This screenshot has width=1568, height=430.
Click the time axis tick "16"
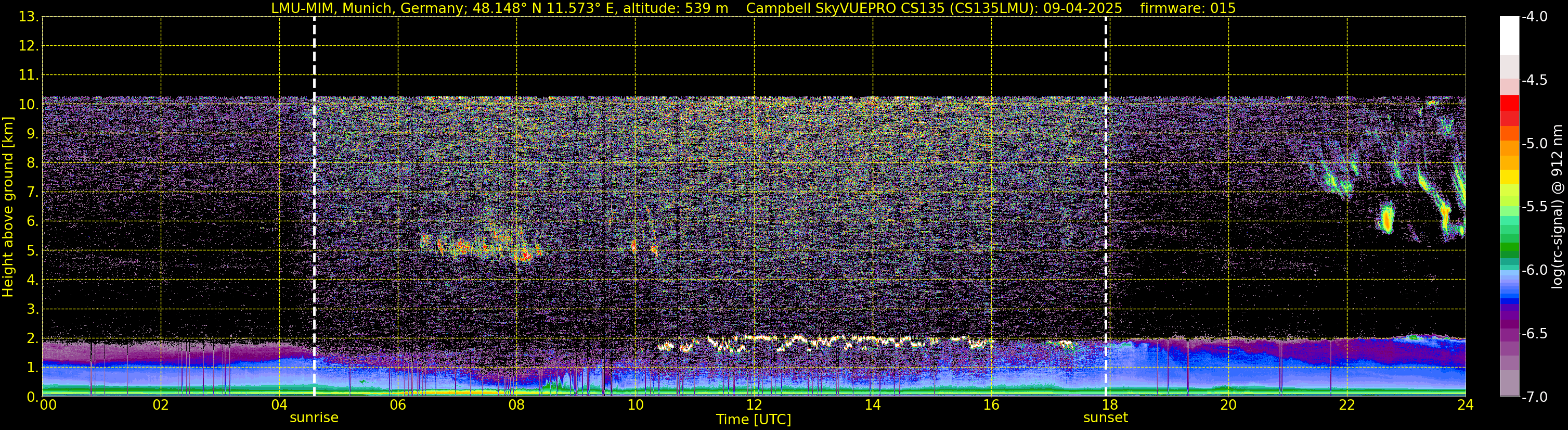click(992, 405)
